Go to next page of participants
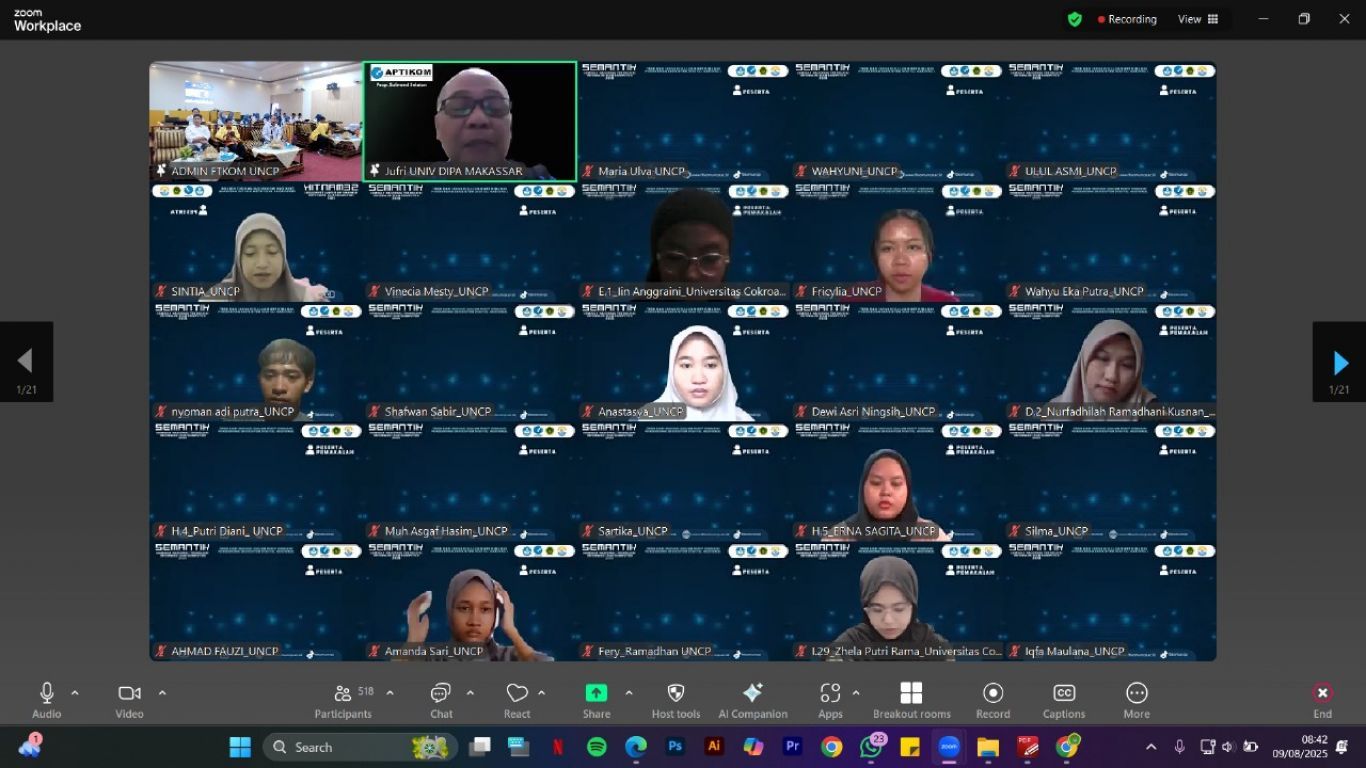The image size is (1366, 768). tap(1340, 362)
